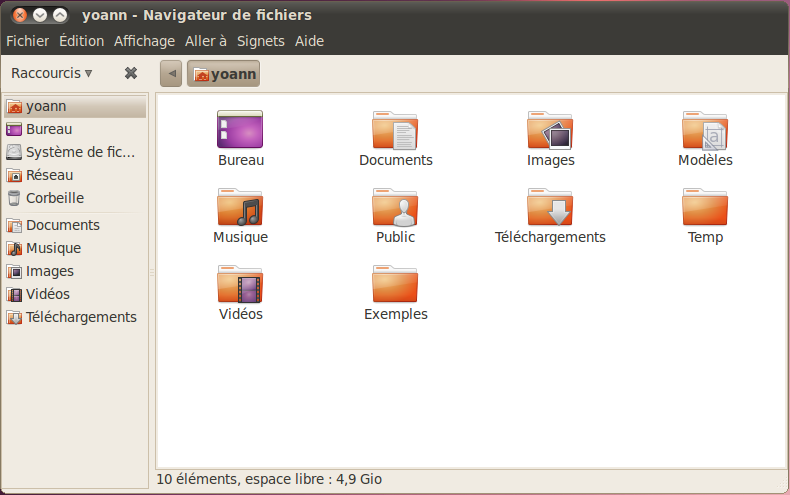790x495 pixels.
Task: Close the Navigateur de fichiers window
Action: tap(20, 16)
